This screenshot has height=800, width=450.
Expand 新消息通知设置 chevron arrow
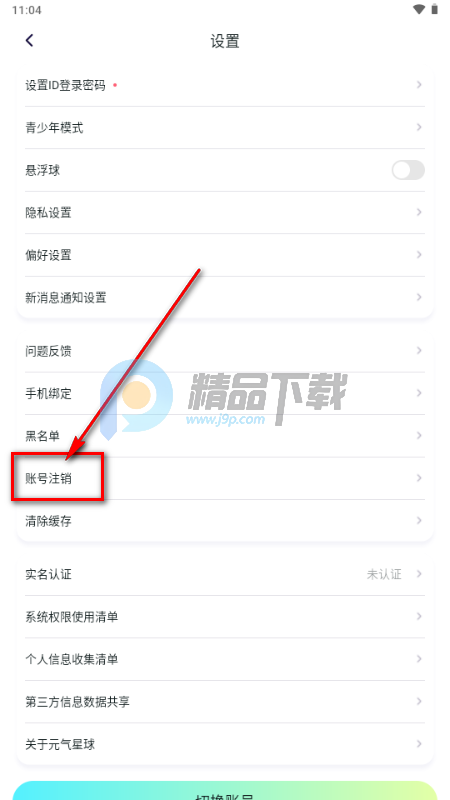[x=419, y=297]
